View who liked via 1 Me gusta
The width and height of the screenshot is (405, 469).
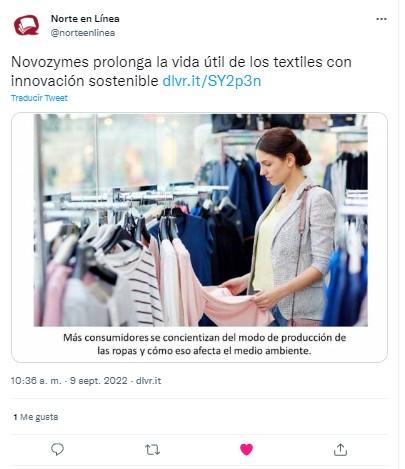point(36,417)
